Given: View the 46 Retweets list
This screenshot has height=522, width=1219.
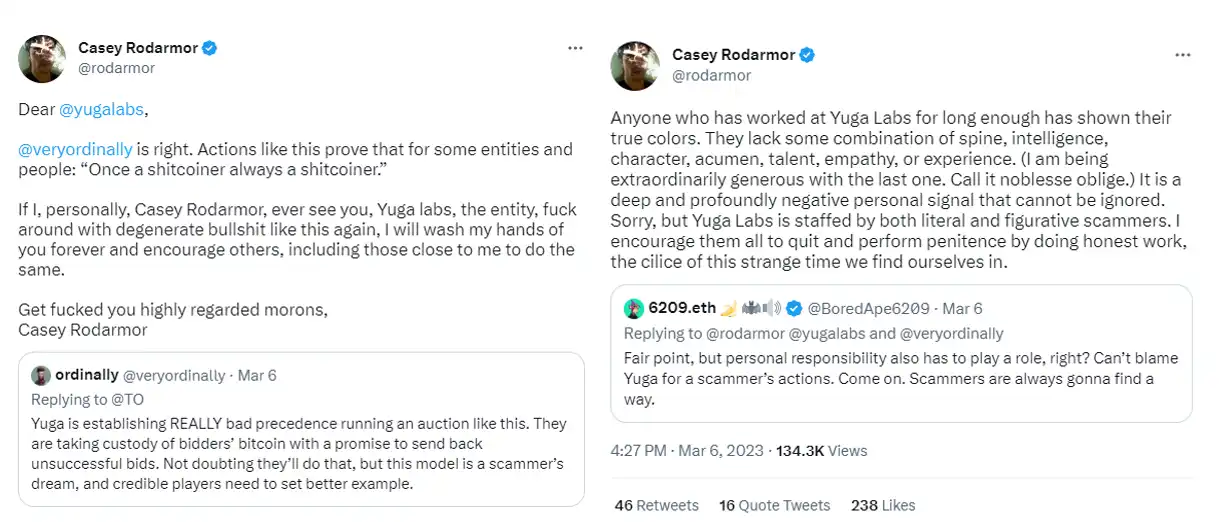Looking at the screenshot, I should pos(656,505).
